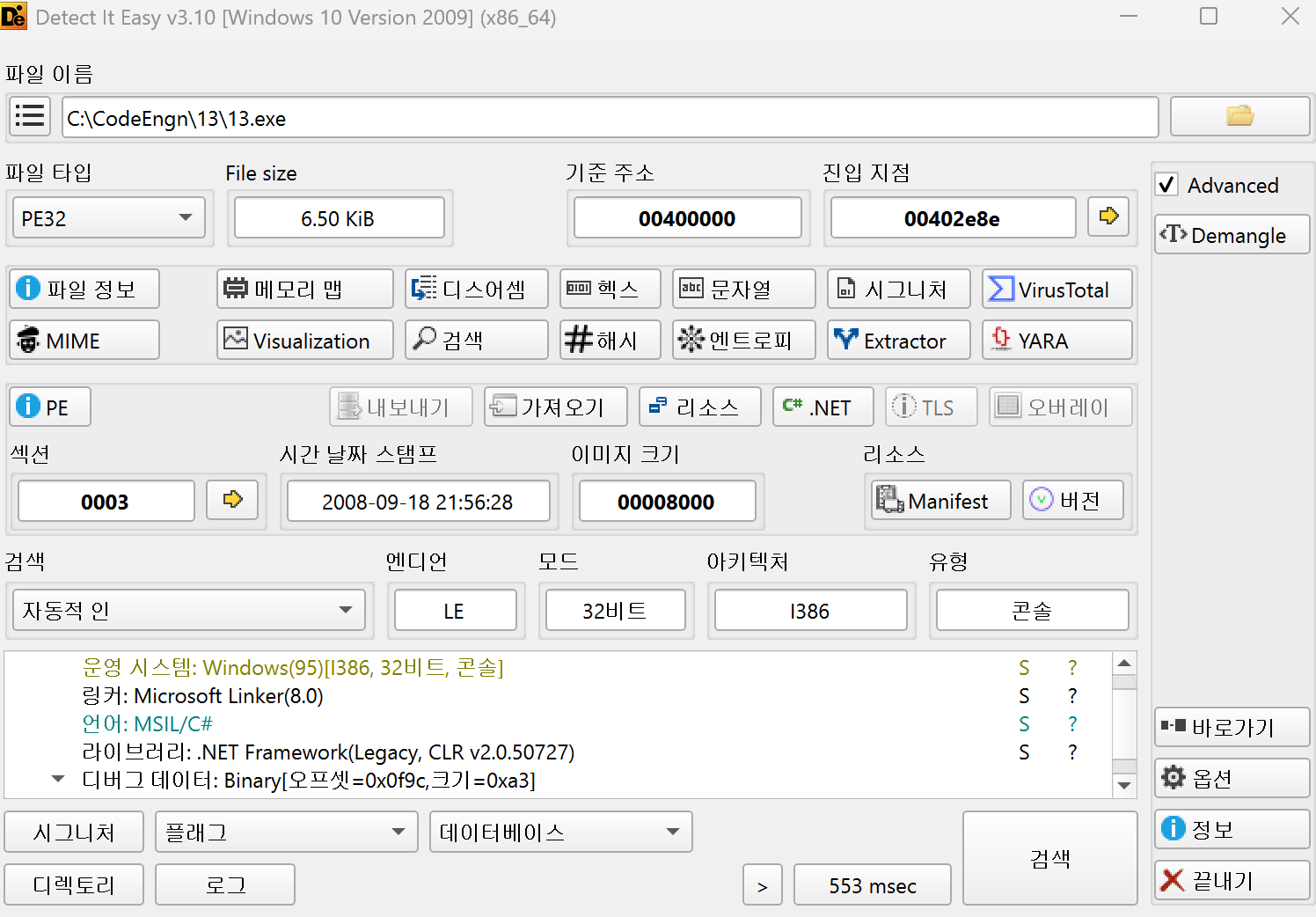Show the 엔트로피 entropy graph
1316x917 pixels.
[x=744, y=340]
